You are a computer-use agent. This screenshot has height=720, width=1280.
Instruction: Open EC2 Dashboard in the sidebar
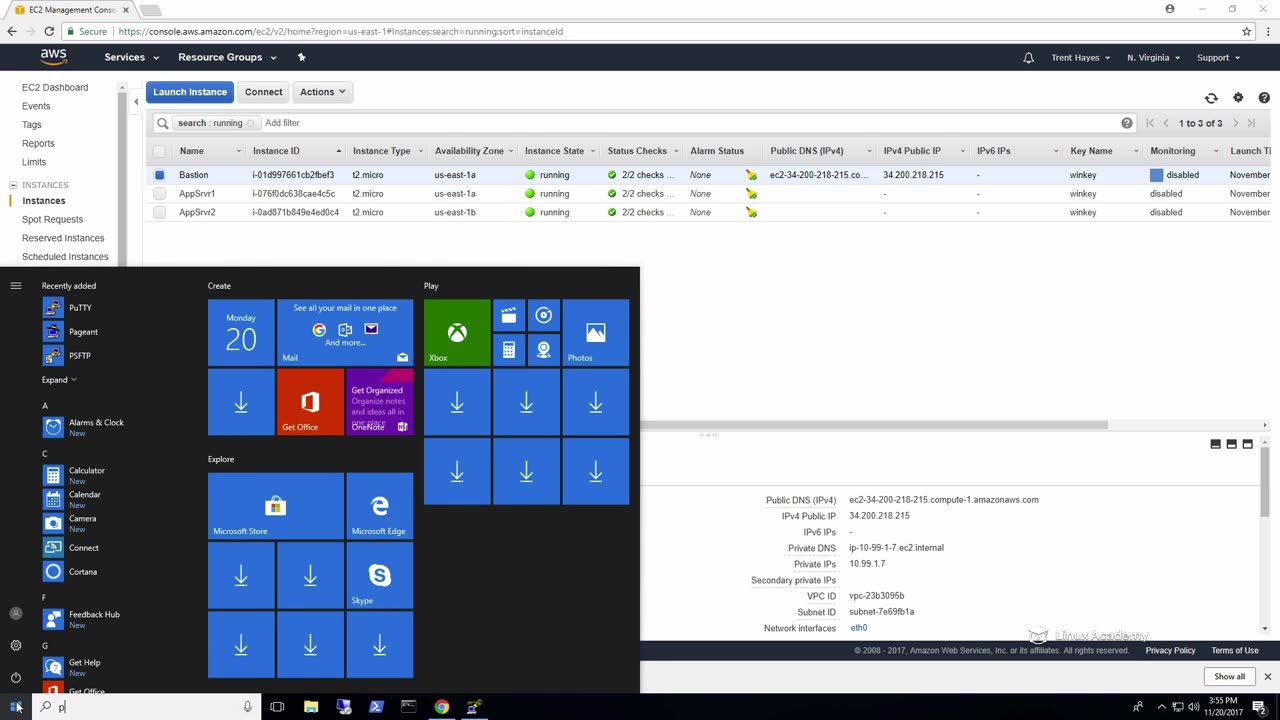(55, 87)
